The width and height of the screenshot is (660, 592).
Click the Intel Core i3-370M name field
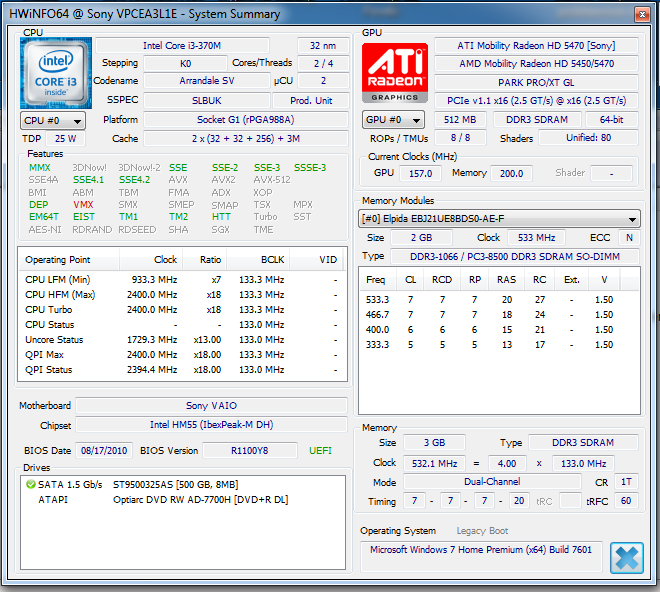point(182,45)
